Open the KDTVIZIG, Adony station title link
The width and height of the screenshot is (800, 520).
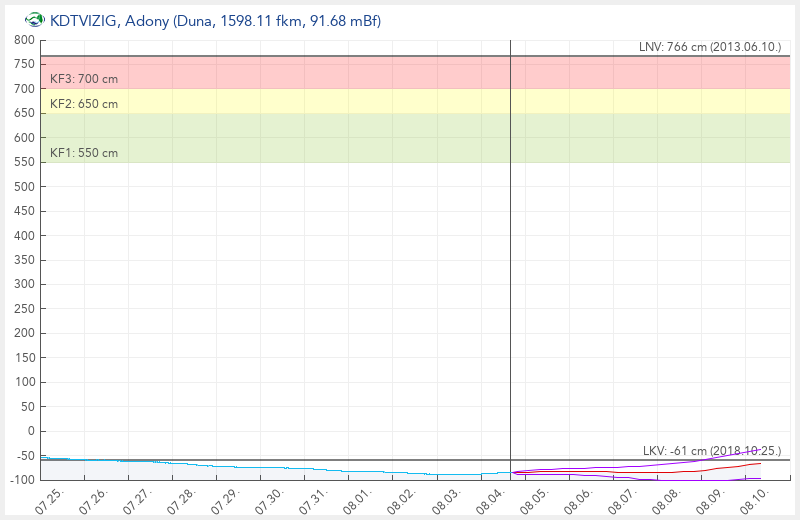pos(215,21)
